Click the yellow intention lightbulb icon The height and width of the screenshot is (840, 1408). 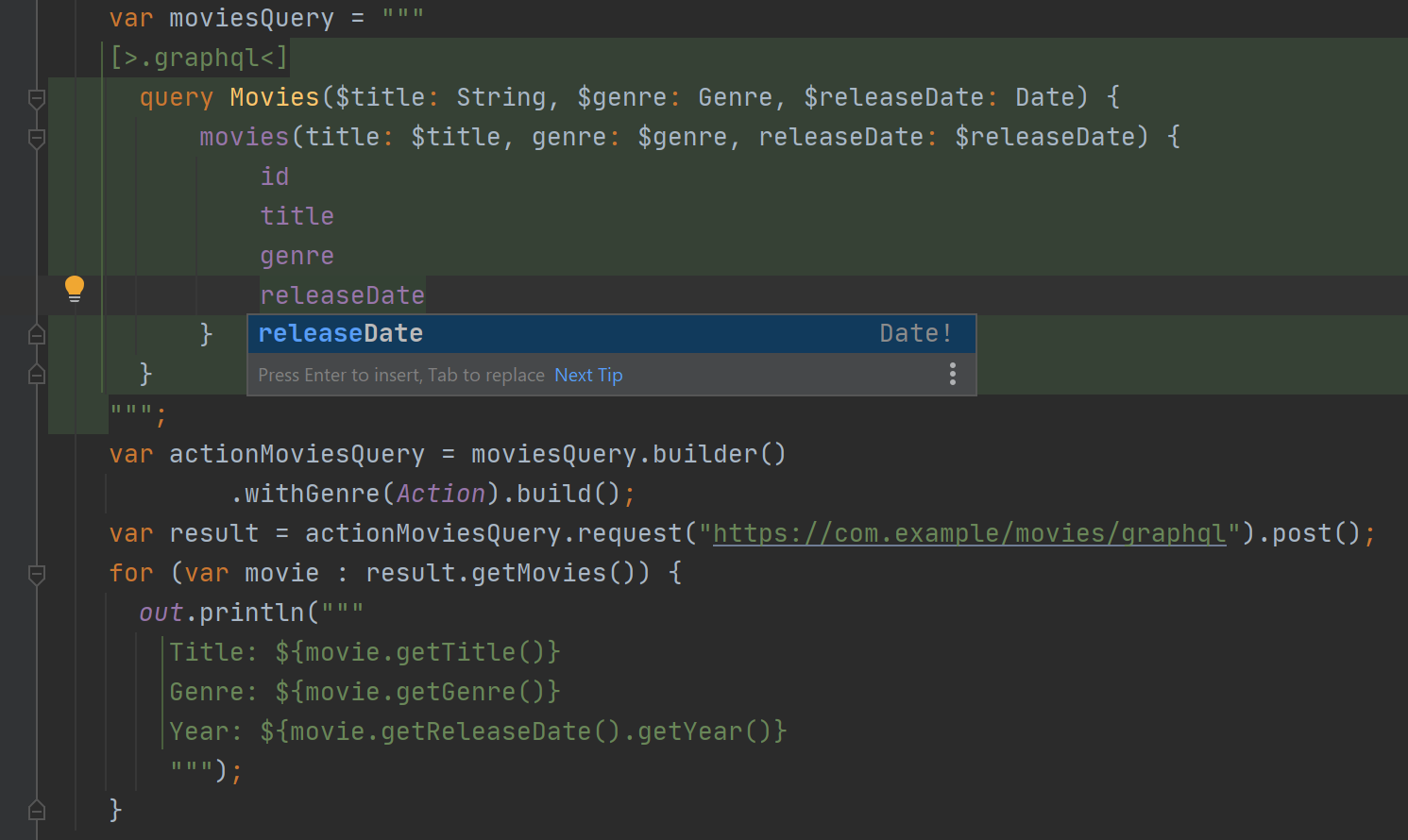75,289
